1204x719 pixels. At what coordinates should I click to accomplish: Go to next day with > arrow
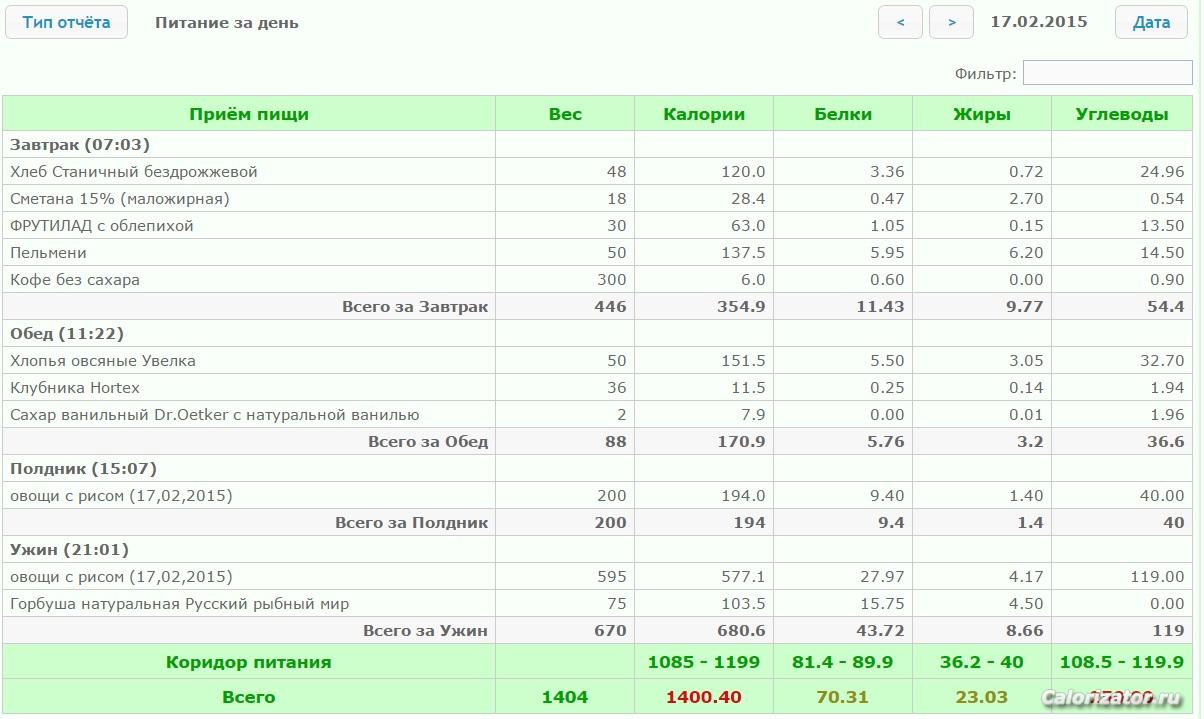951,22
